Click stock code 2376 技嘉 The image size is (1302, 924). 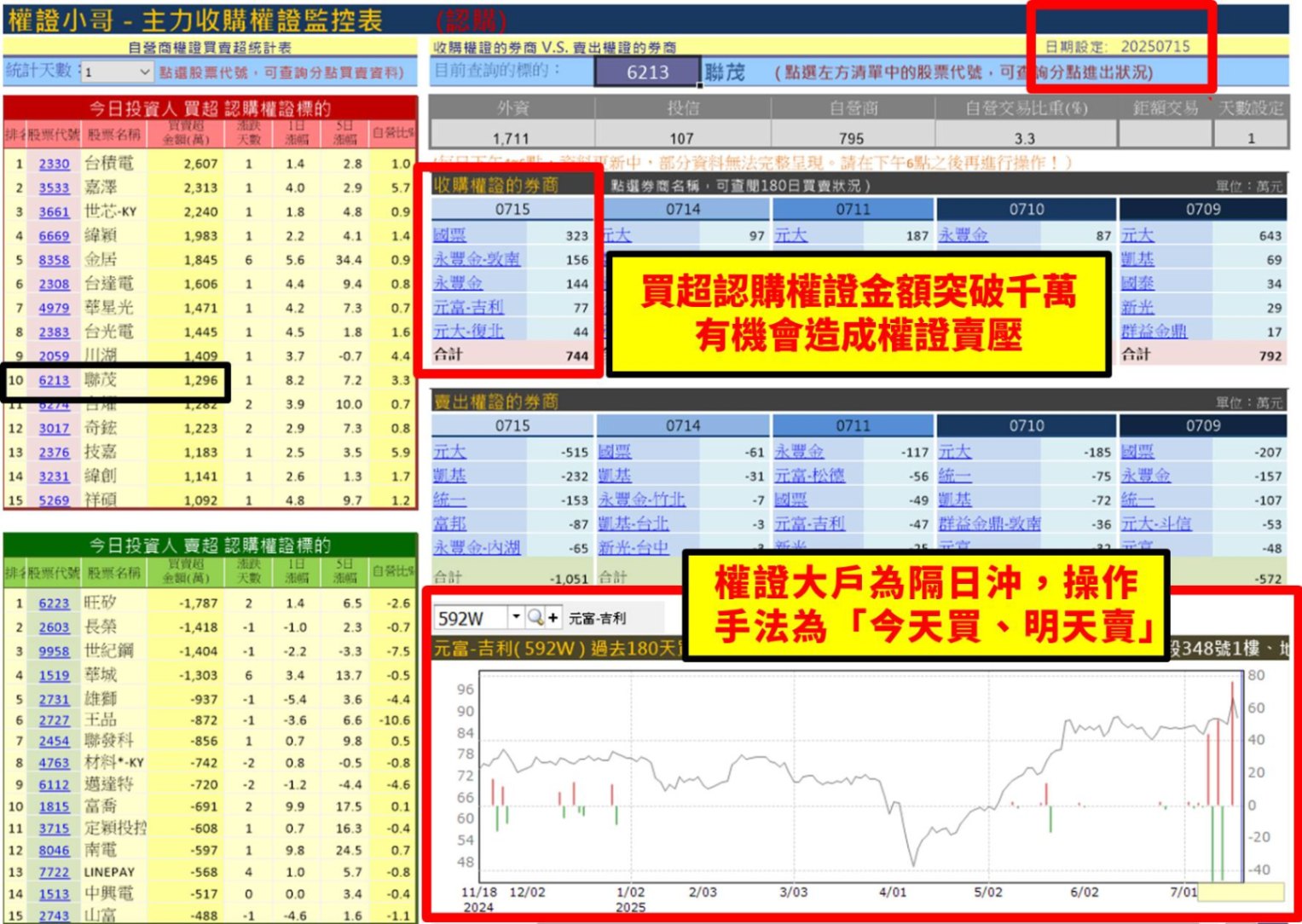click(x=54, y=453)
